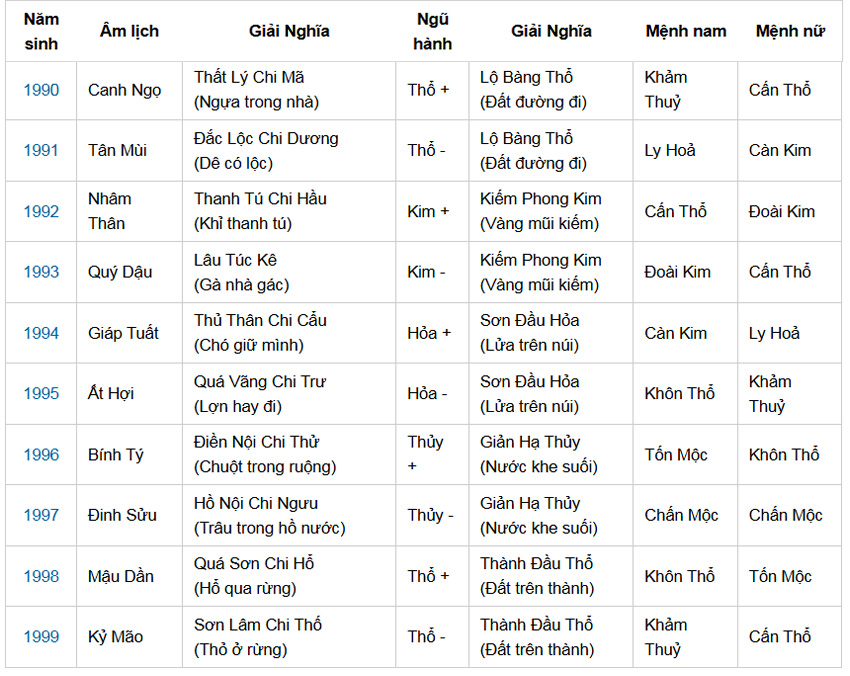850x676 pixels.
Task: Open the 1996 year link
Action: 41,455
